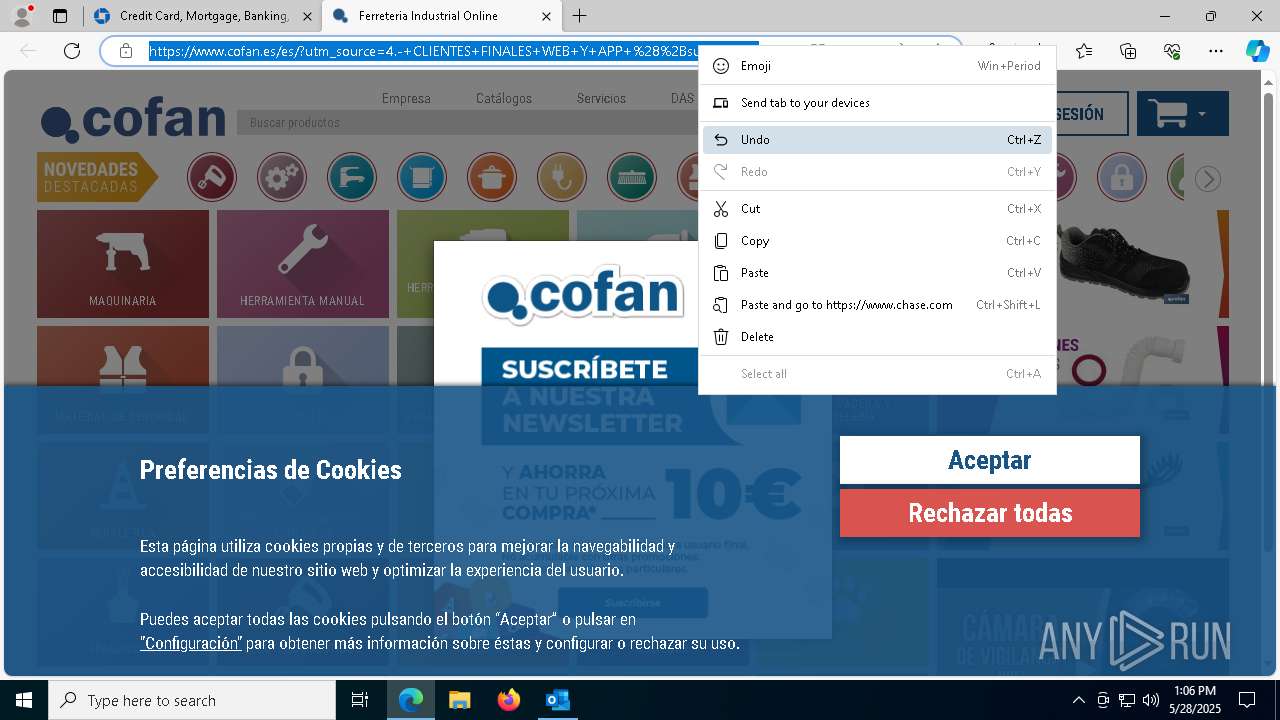Select the orange cooking pot category icon
1280x720 pixels.
[x=492, y=178]
